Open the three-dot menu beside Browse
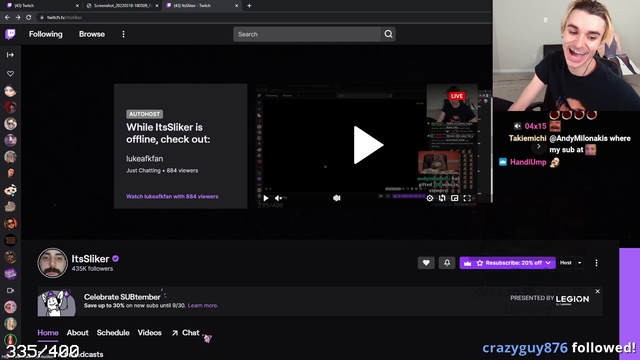Screen dimensions: 640x360 123,34
